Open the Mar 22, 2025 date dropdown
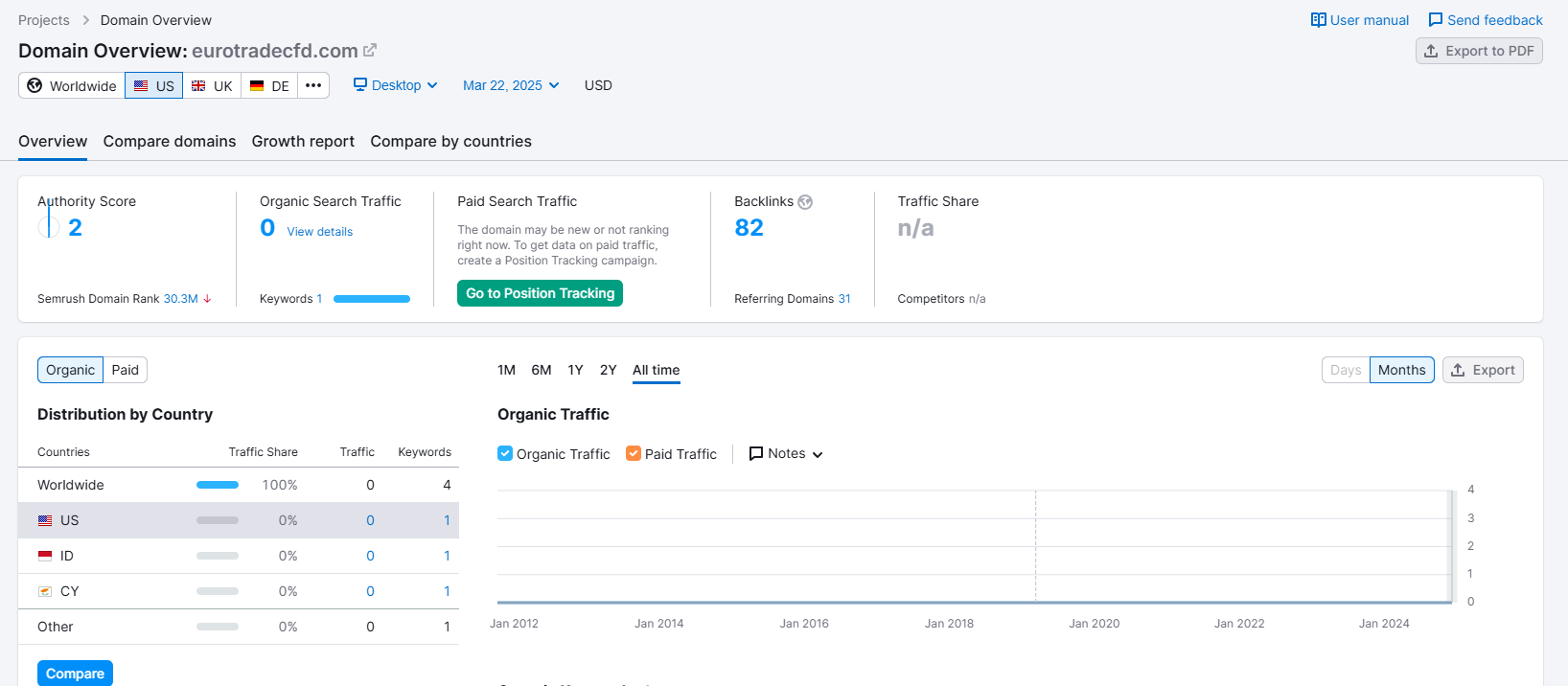 pyautogui.click(x=511, y=85)
